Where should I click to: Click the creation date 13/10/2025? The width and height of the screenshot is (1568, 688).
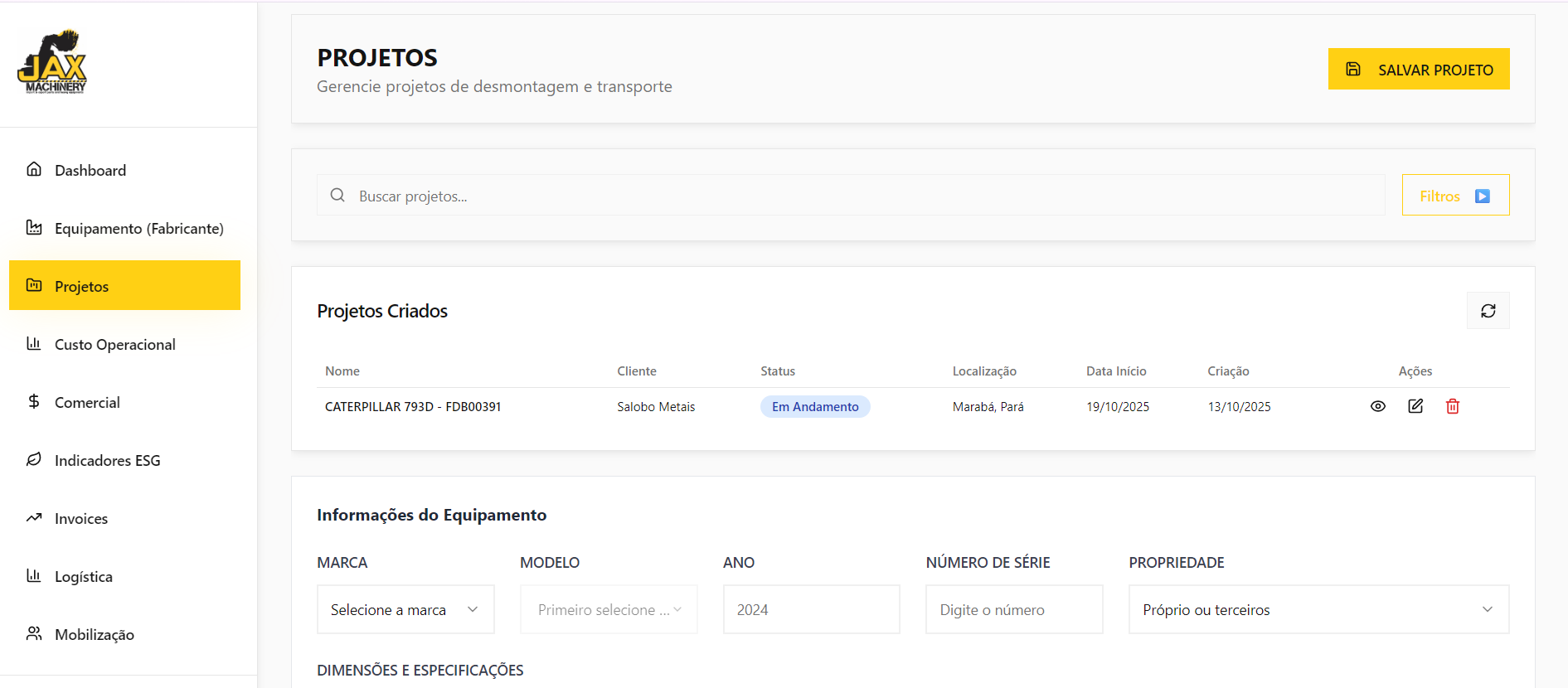[x=1239, y=406]
